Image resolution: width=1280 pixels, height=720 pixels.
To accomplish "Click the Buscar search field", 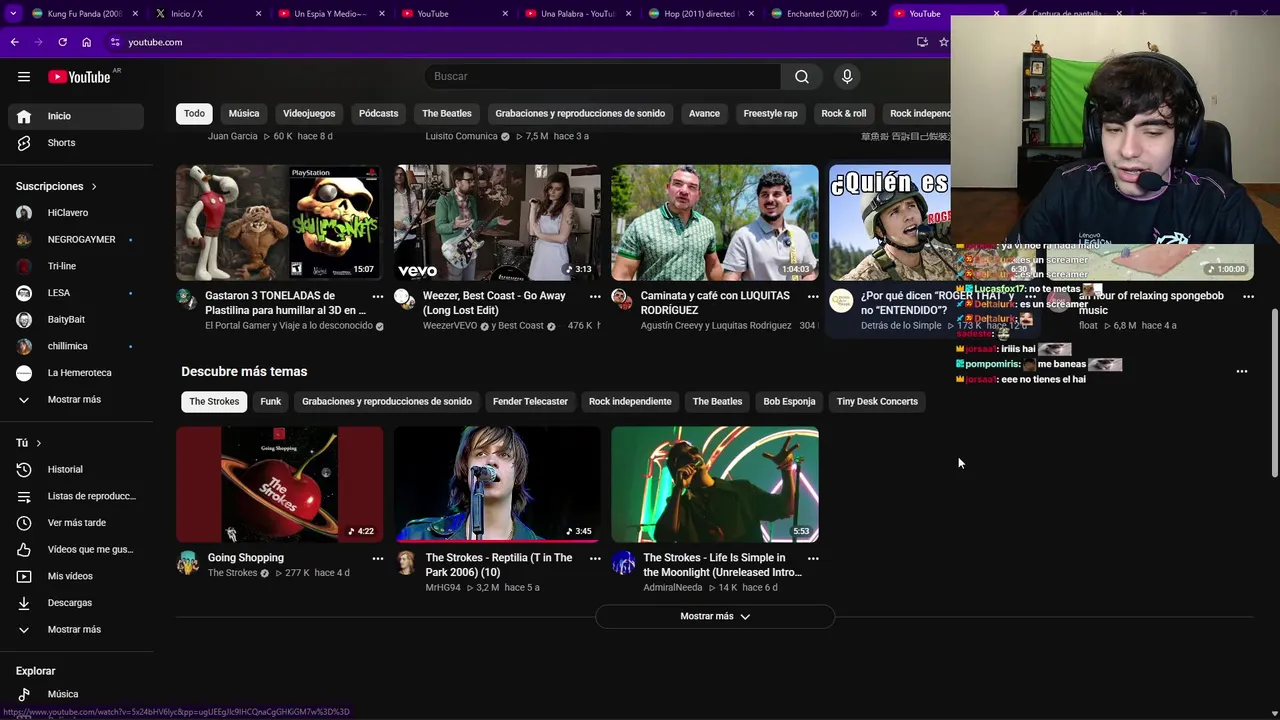I will [603, 76].
